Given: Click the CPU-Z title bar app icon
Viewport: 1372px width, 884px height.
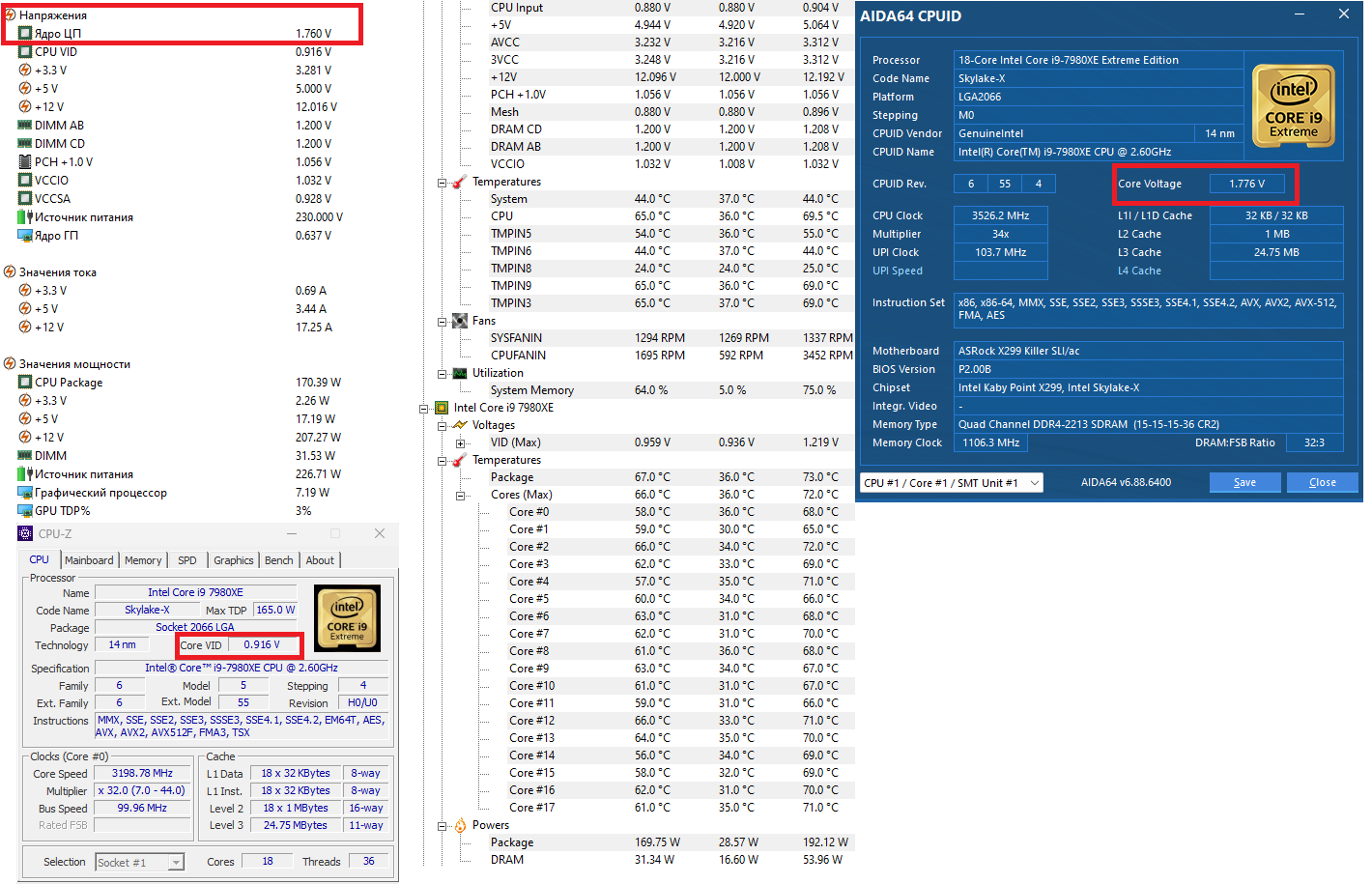Looking at the screenshot, I should pos(25,533).
